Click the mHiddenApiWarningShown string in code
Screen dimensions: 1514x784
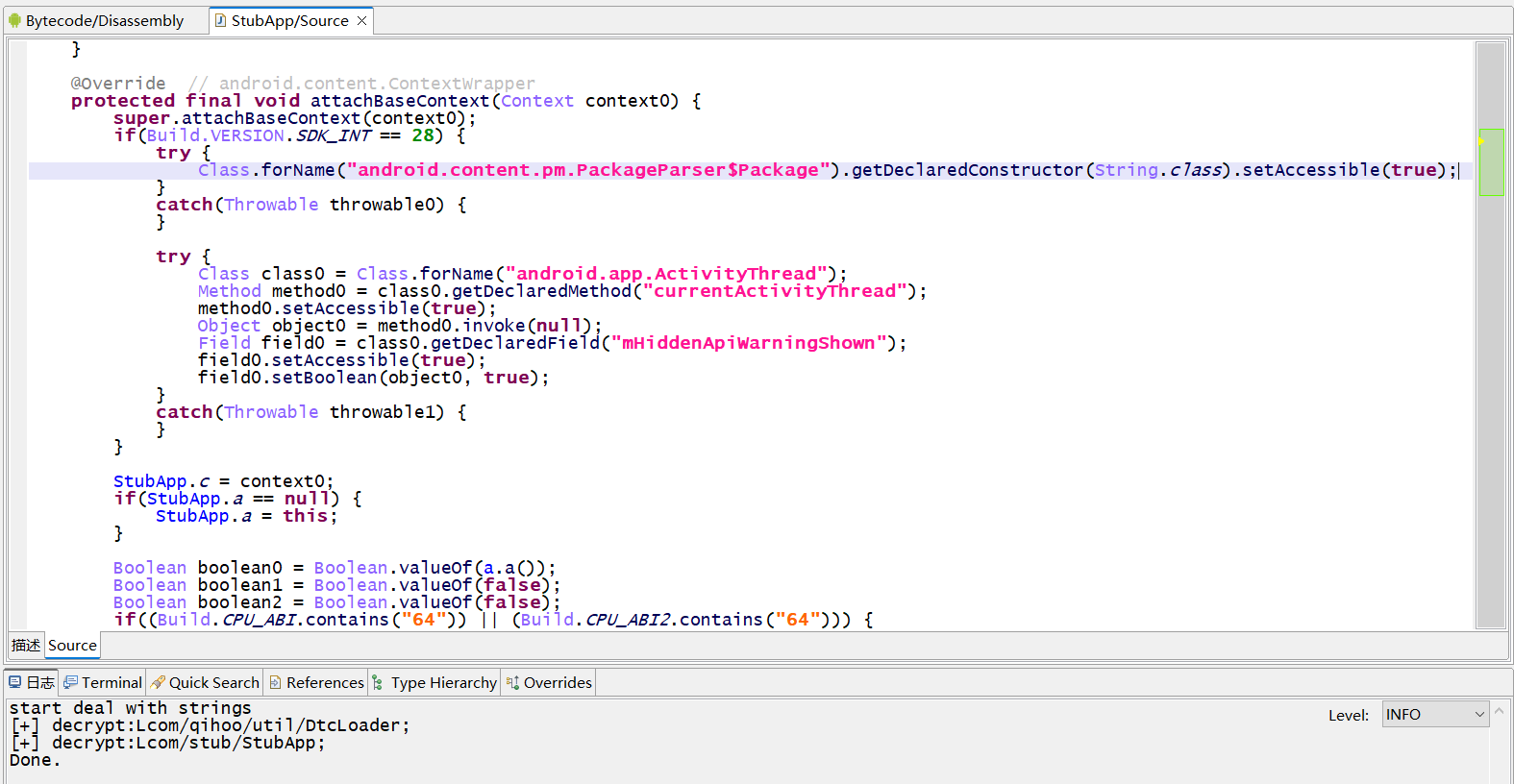point(748,343)
